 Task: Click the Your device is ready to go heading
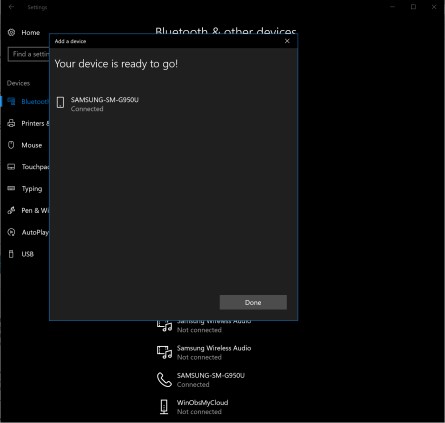tap(116, 64)
